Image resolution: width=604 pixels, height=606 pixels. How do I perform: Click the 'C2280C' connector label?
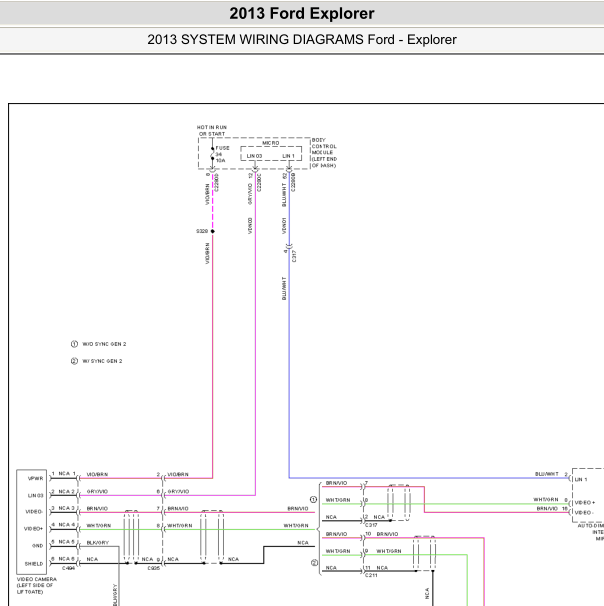click(x=259, y=182)
